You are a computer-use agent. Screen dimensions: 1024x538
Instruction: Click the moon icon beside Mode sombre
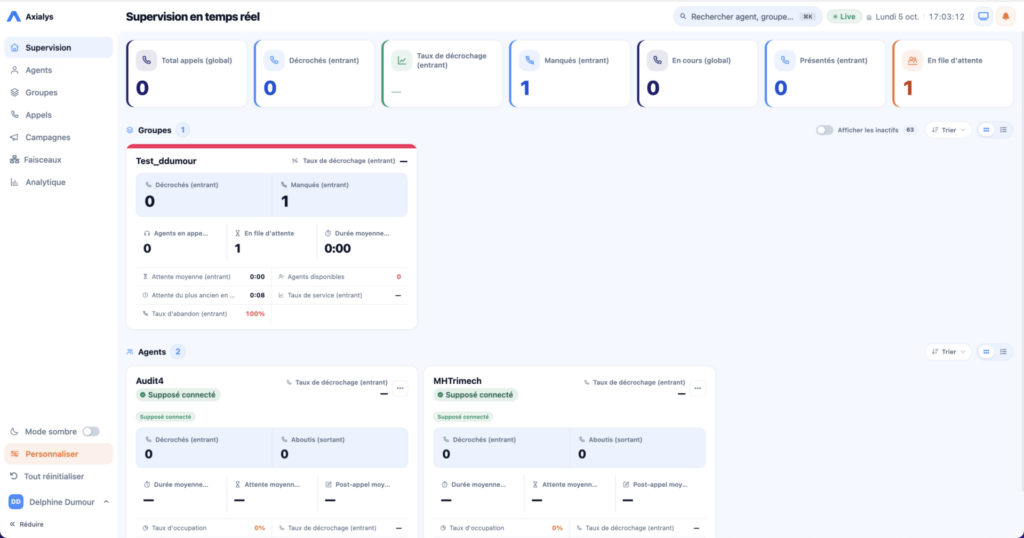point(14,432)
